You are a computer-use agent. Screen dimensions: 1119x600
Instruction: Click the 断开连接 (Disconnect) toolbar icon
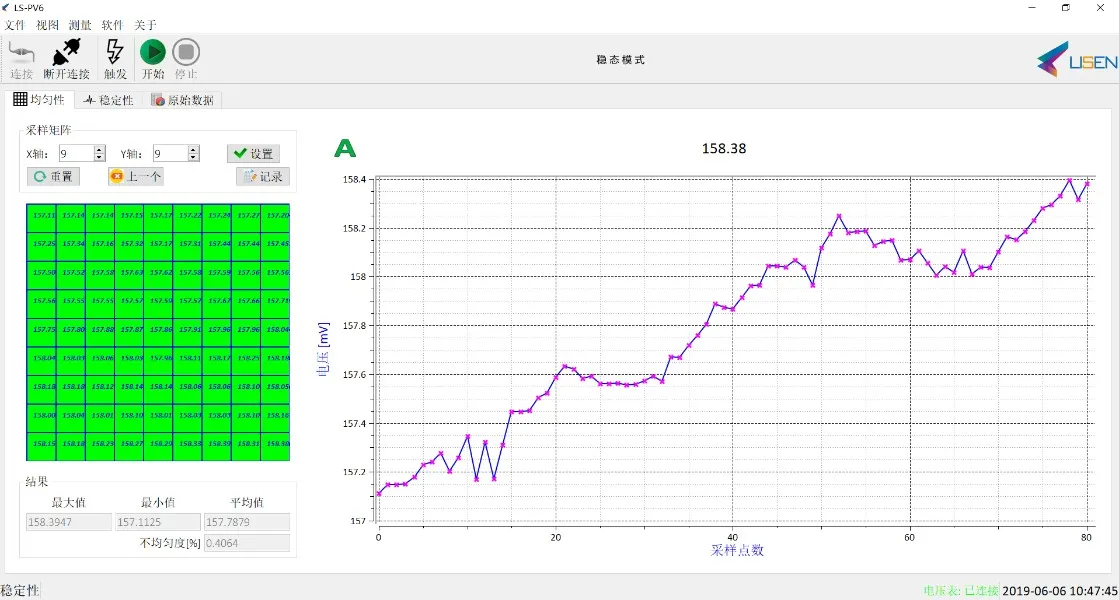click(x=66, y=53)
